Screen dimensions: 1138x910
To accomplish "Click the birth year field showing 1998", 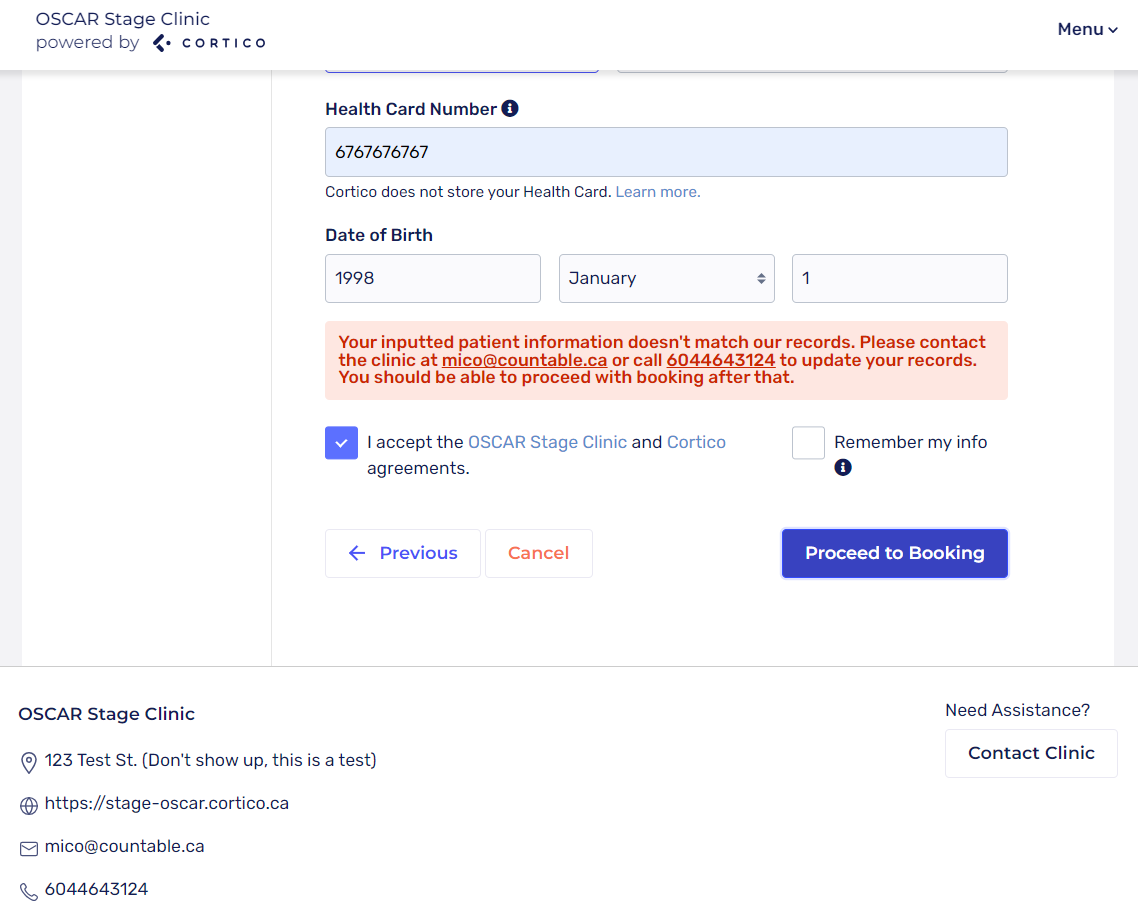I will [x=433, y=279].
